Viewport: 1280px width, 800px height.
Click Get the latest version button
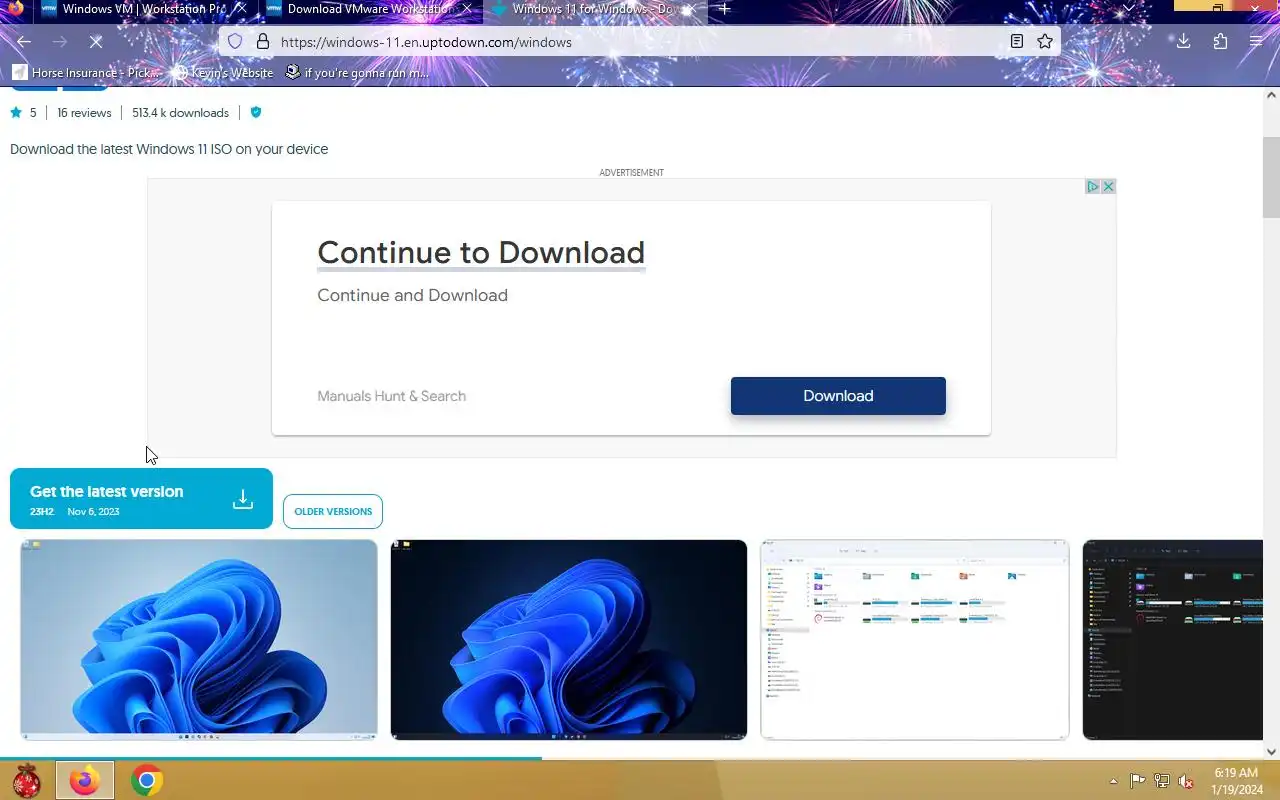pos(141,498)
